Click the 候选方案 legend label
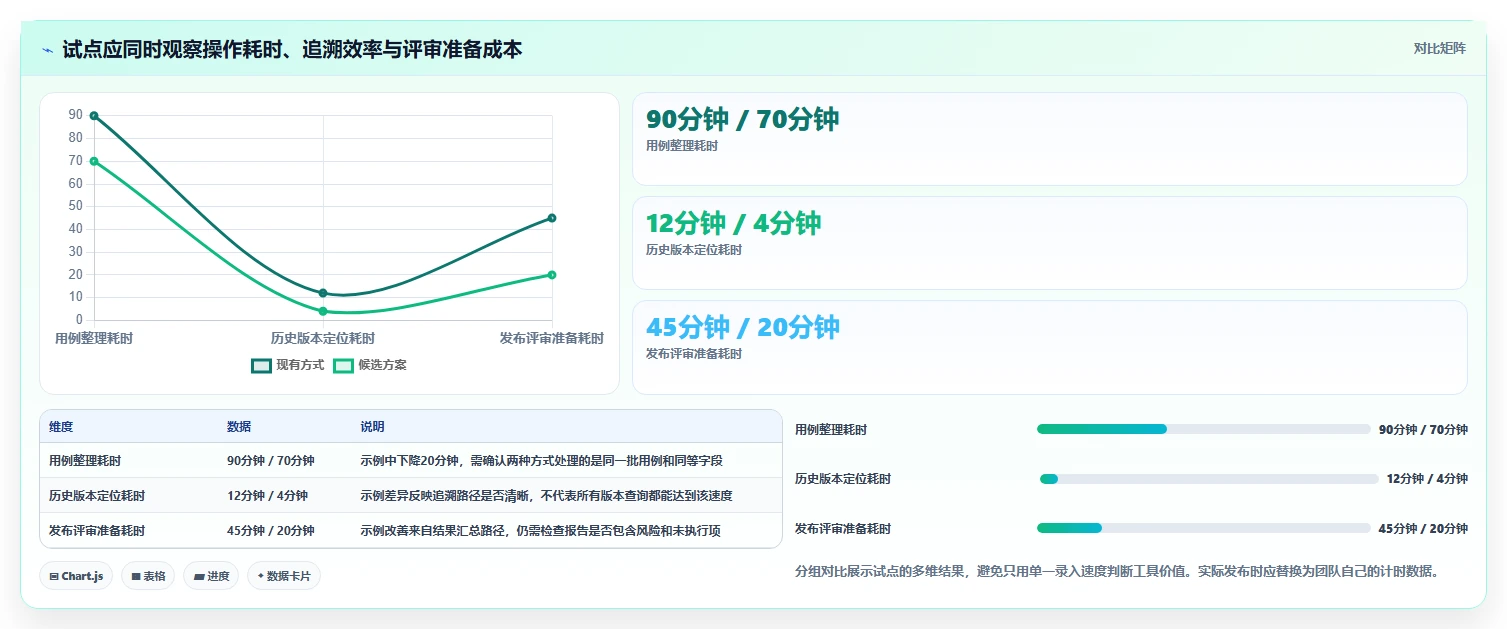The width and height of the screenshot is (1507, 629). tap(382, 365)
